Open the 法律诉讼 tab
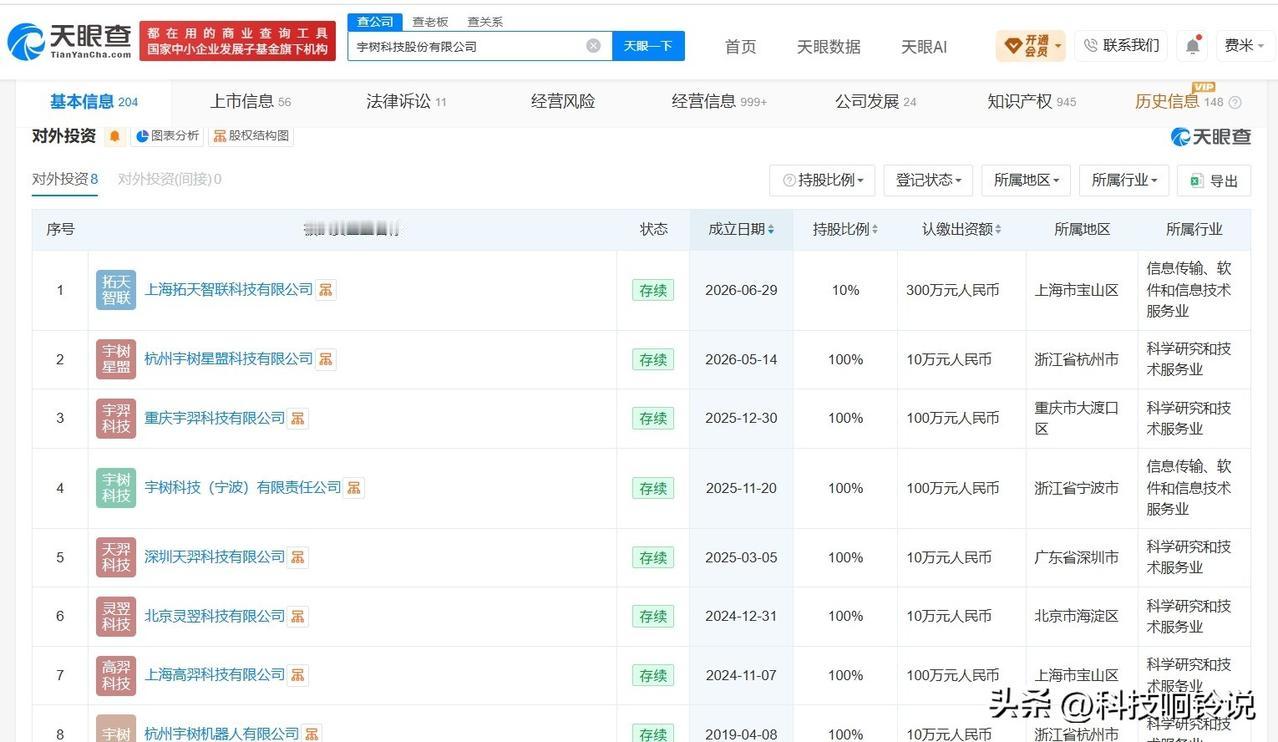 (406, 101)
